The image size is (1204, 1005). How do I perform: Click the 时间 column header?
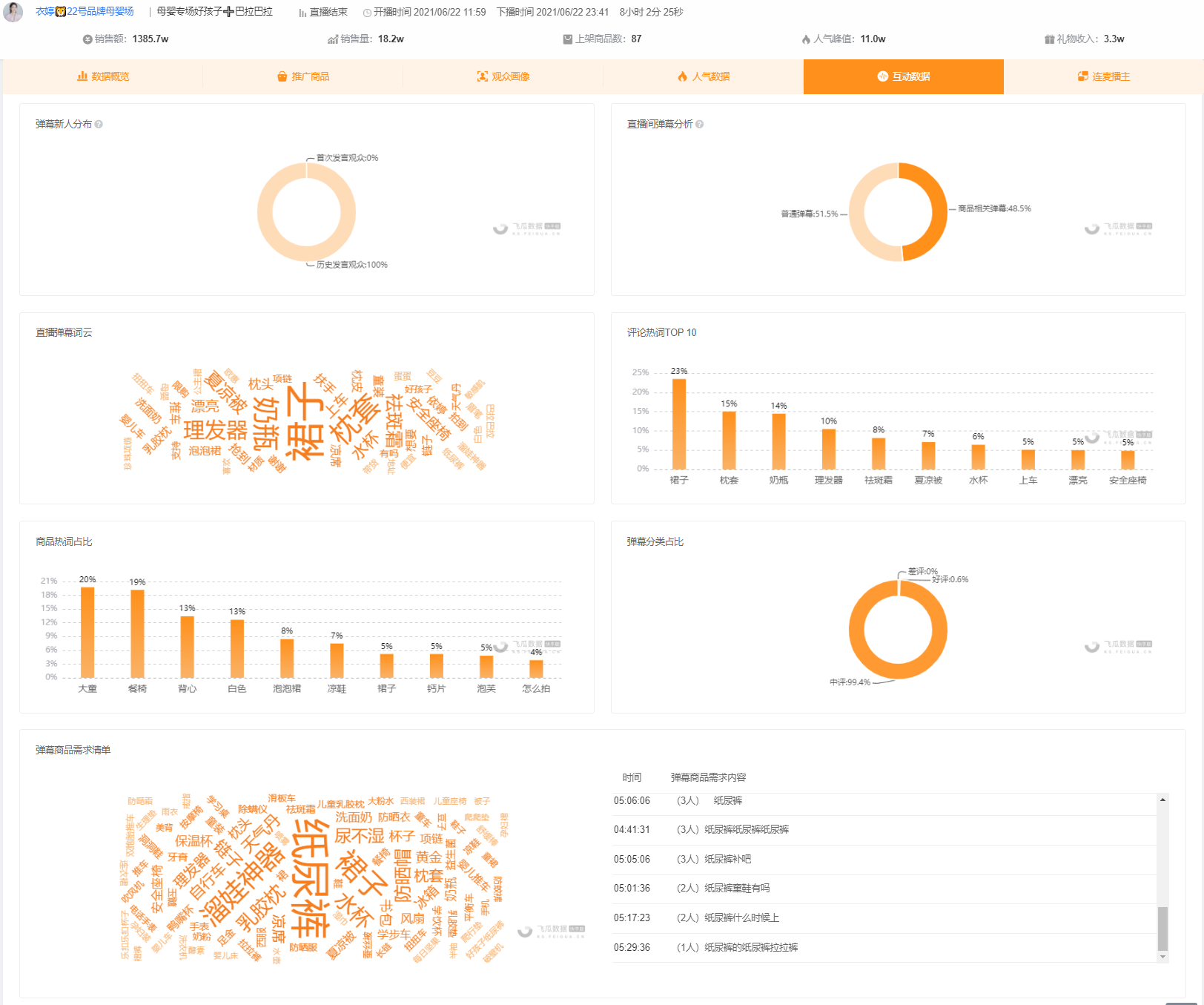point(632,777)
